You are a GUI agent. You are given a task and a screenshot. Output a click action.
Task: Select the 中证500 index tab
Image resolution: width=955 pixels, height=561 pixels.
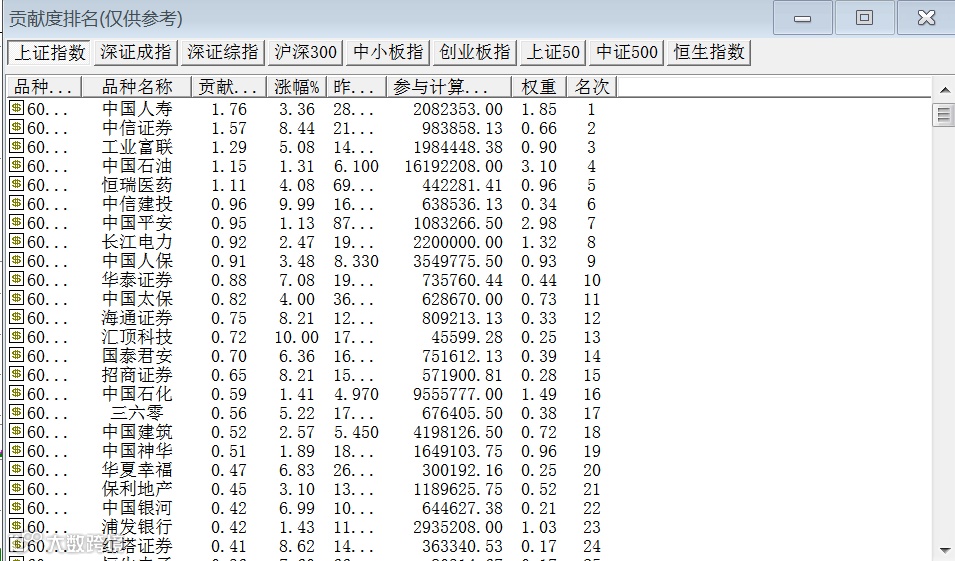(626, 52)
